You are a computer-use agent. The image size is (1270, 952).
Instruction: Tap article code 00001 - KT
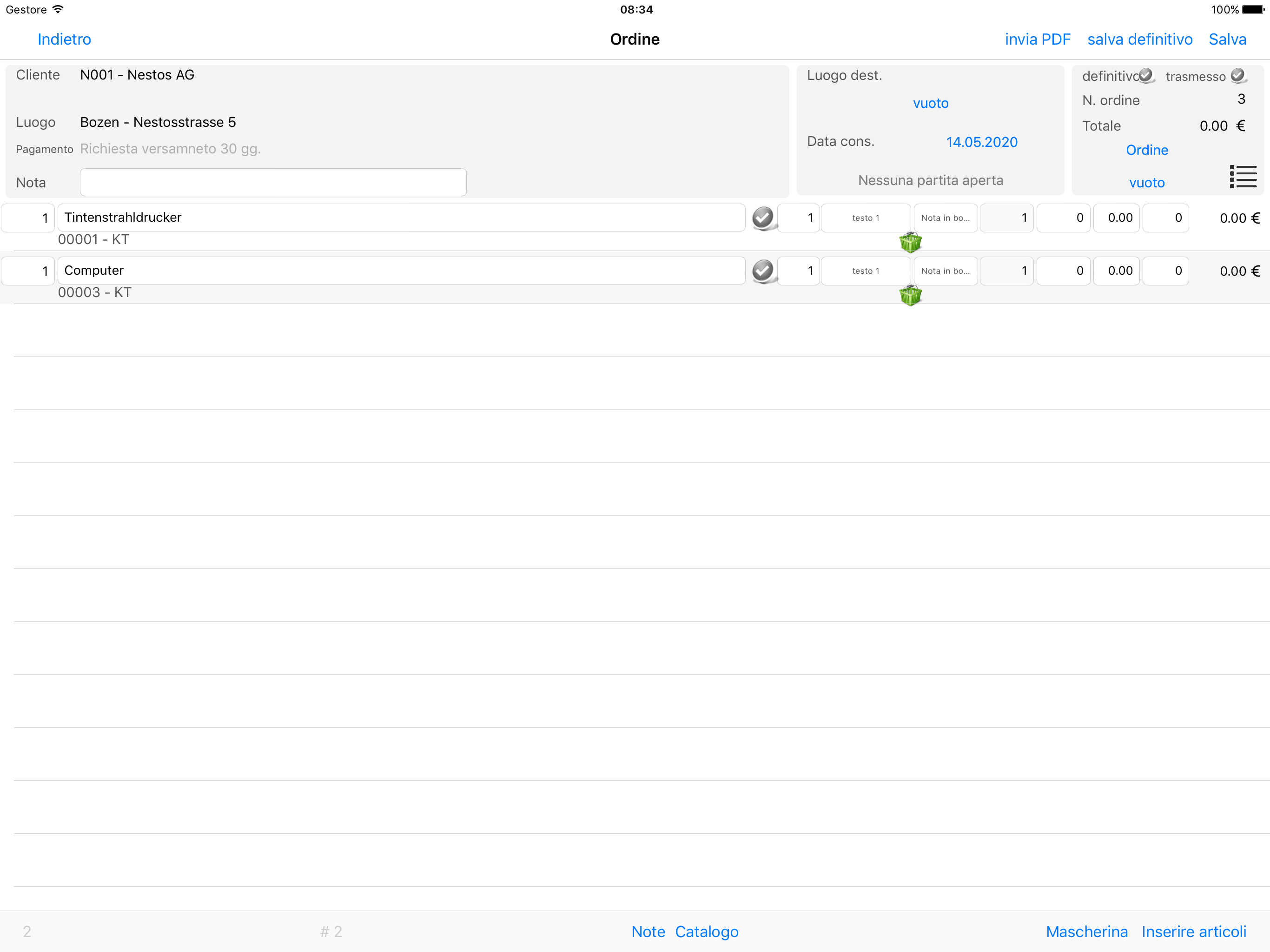point(93,239)
